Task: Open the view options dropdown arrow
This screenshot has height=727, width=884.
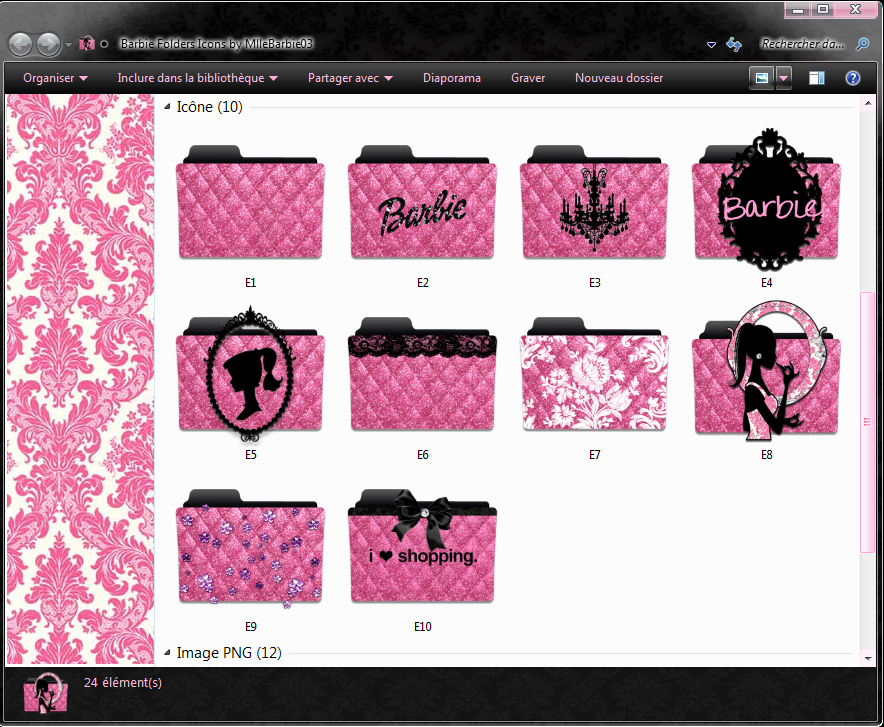Action: (x=784, y=78)
